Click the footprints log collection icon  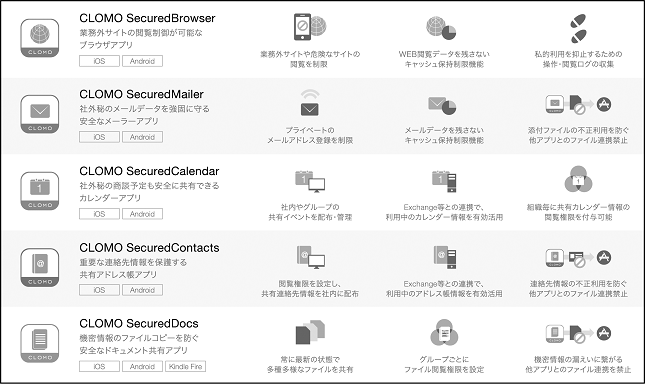tap(578, 28)
